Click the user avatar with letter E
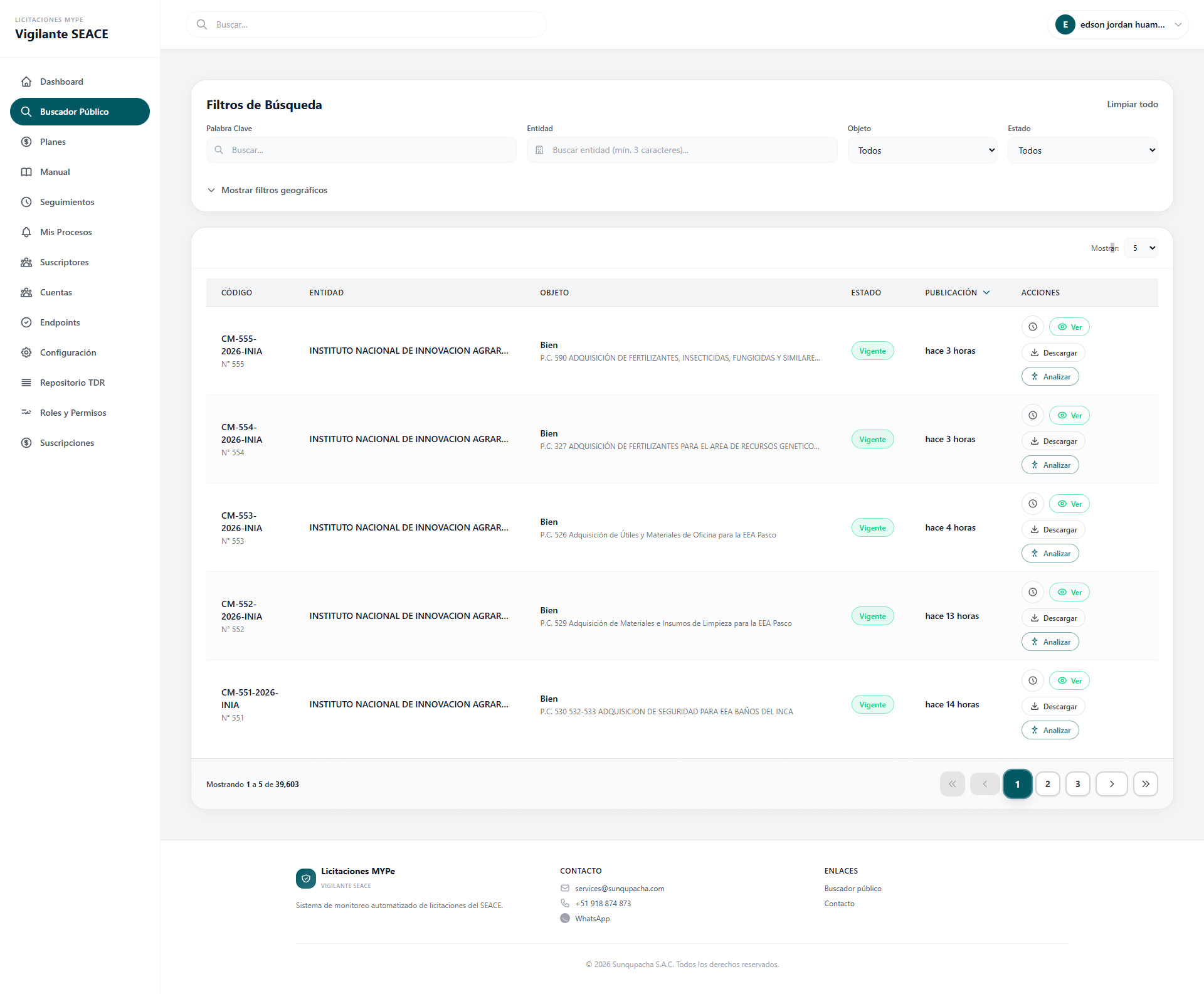Screen dimensions: 1204x994 pyautogui.click(x=1065, y=24)
